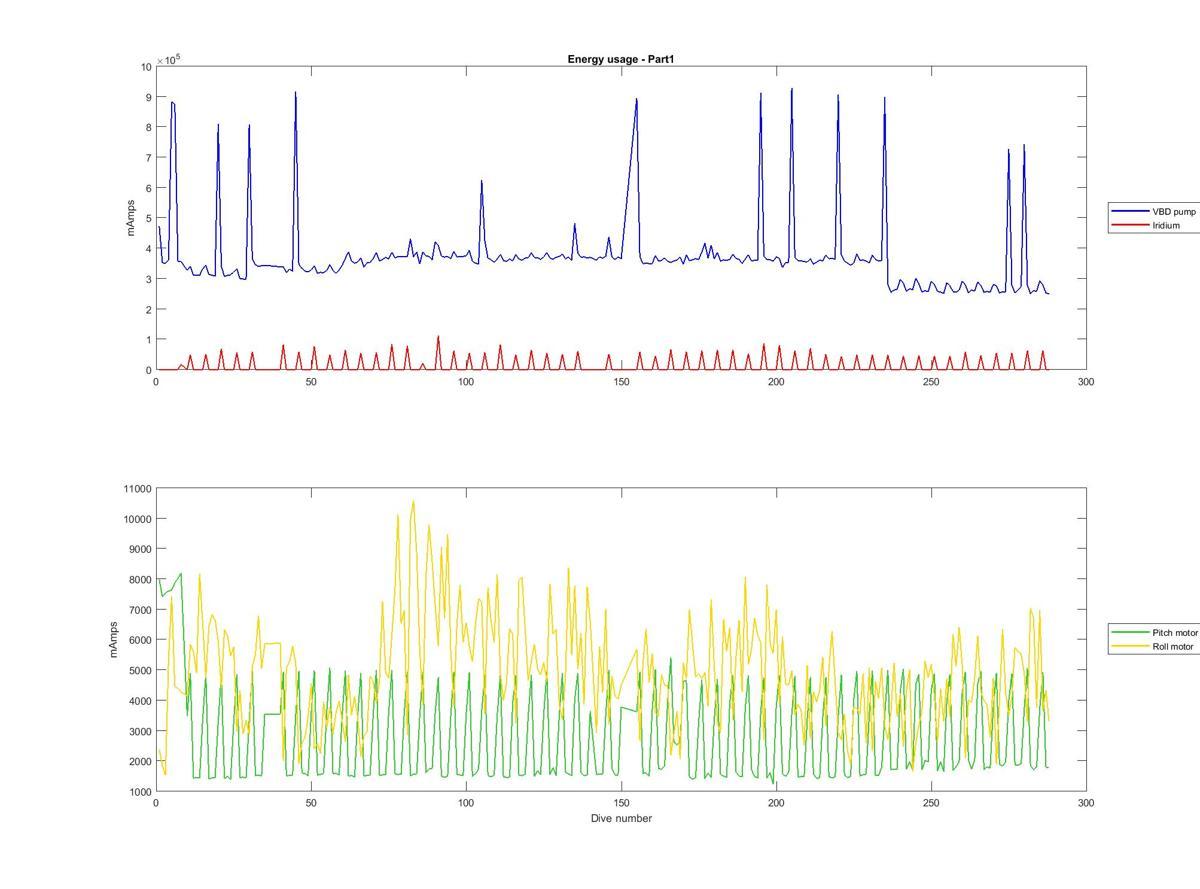The image size is (1200, 889).
Task: Click the 150 tick label under lower plot
Action: (621, 803)
